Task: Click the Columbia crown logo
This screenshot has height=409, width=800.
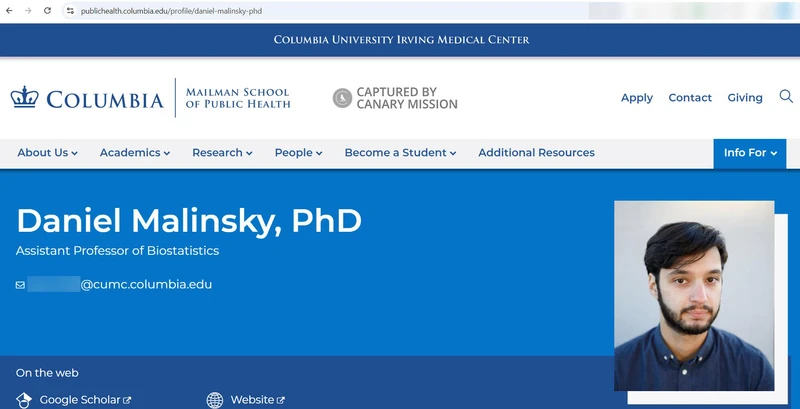Action: (23, 98)
